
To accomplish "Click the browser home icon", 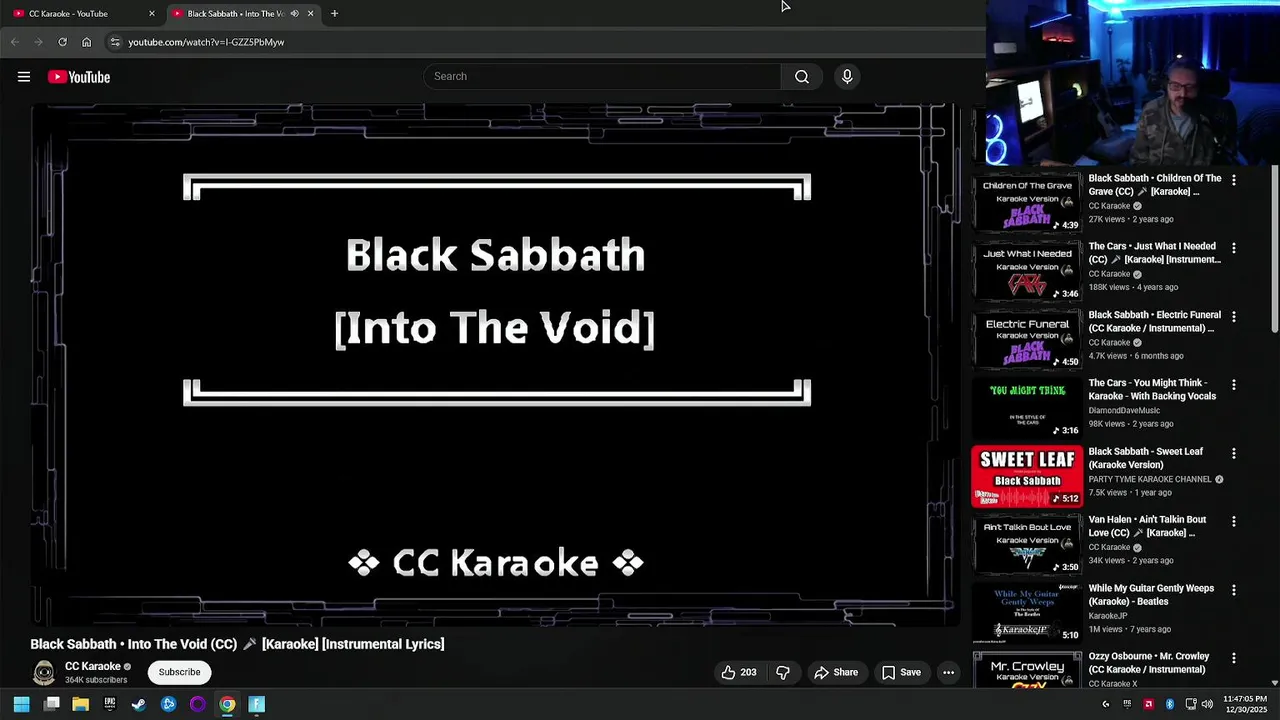I will [x=87, y=42].
